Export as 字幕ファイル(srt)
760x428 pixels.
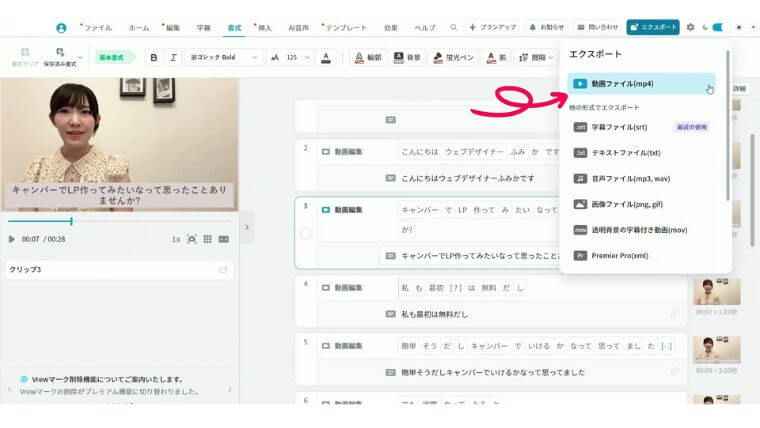pos(641,127)
